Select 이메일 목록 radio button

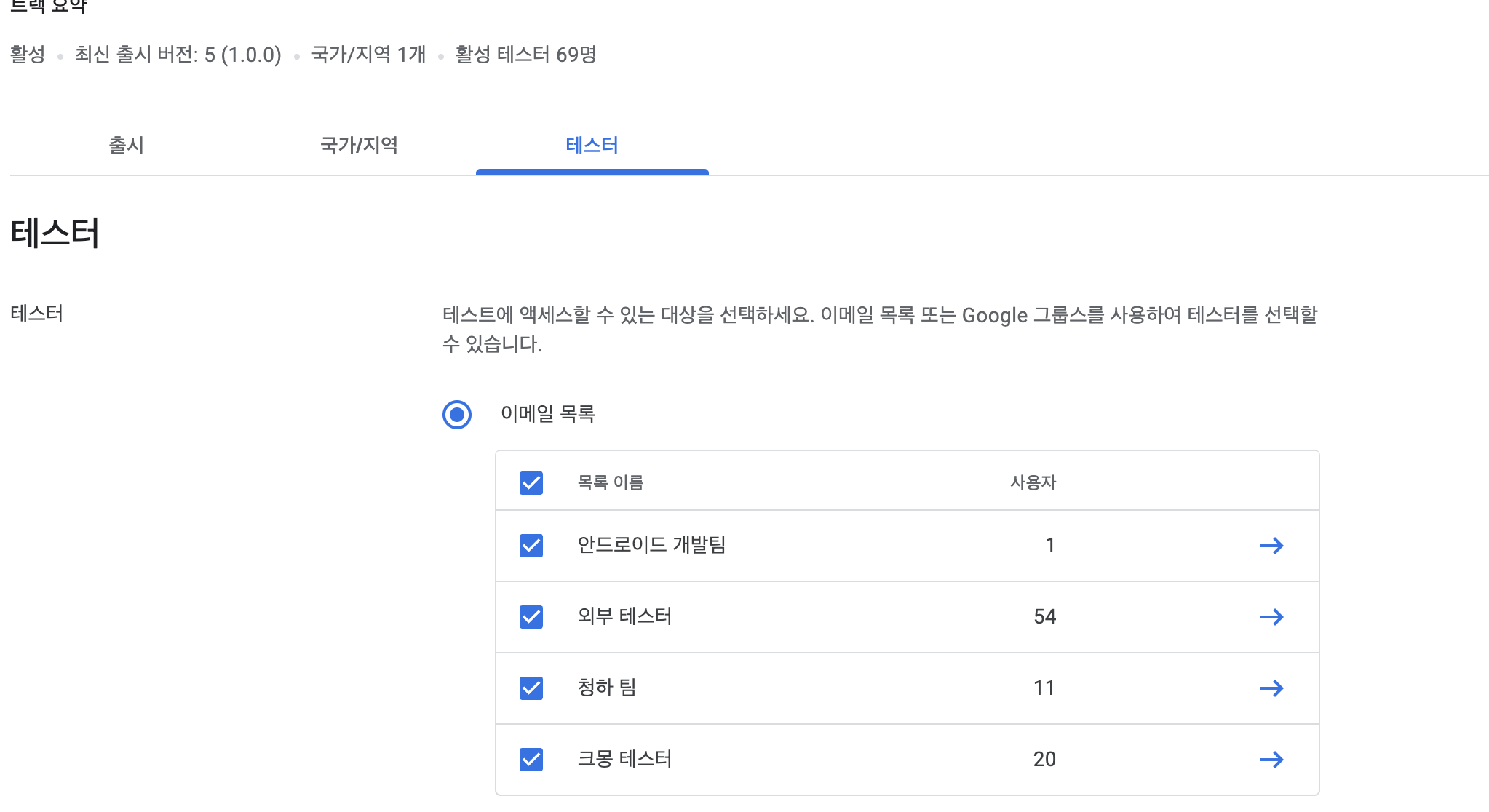tap(457, 415)
